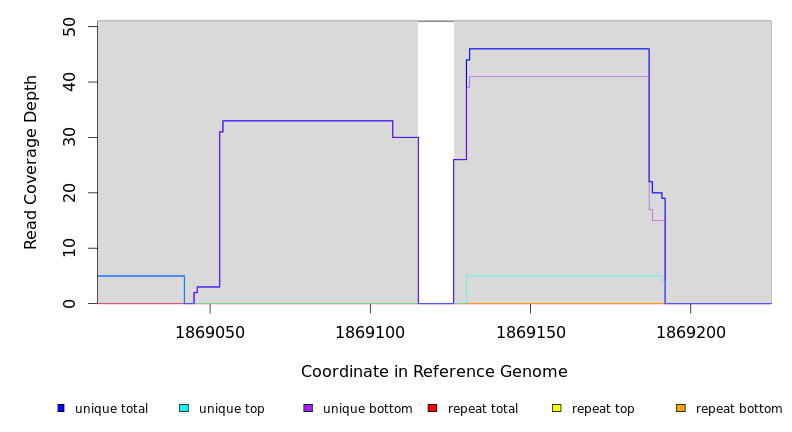Click the cyan unique top legend swatch
792x432 pixels.
coord(184,408)
